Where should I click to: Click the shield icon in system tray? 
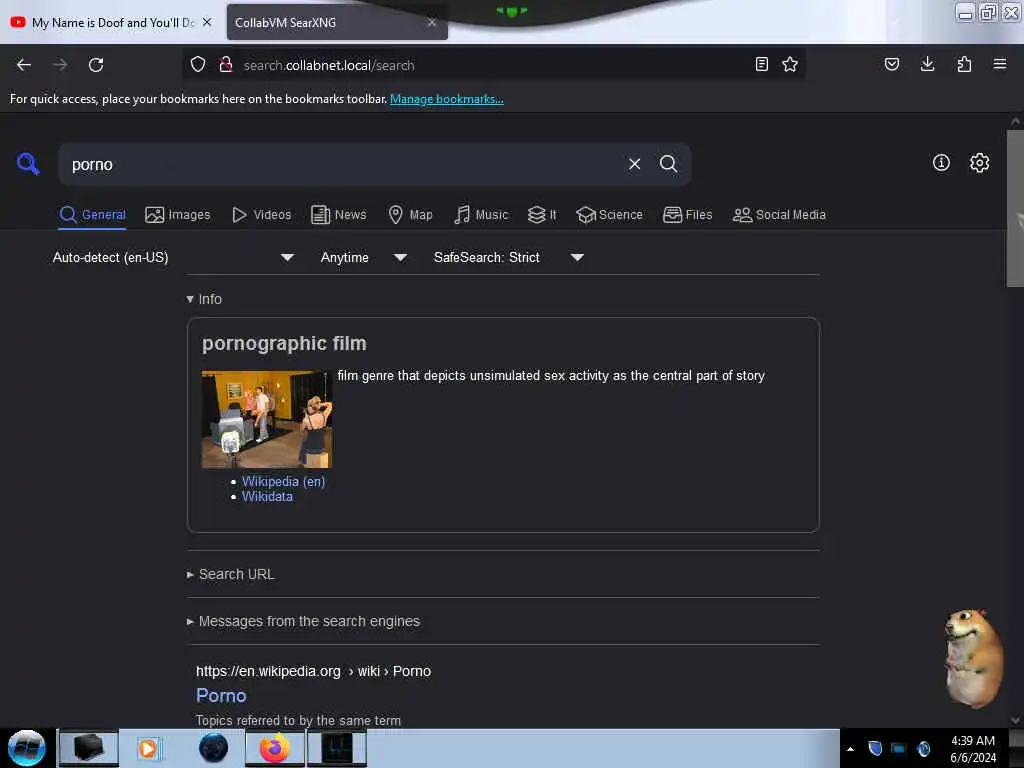coord(875,748)
